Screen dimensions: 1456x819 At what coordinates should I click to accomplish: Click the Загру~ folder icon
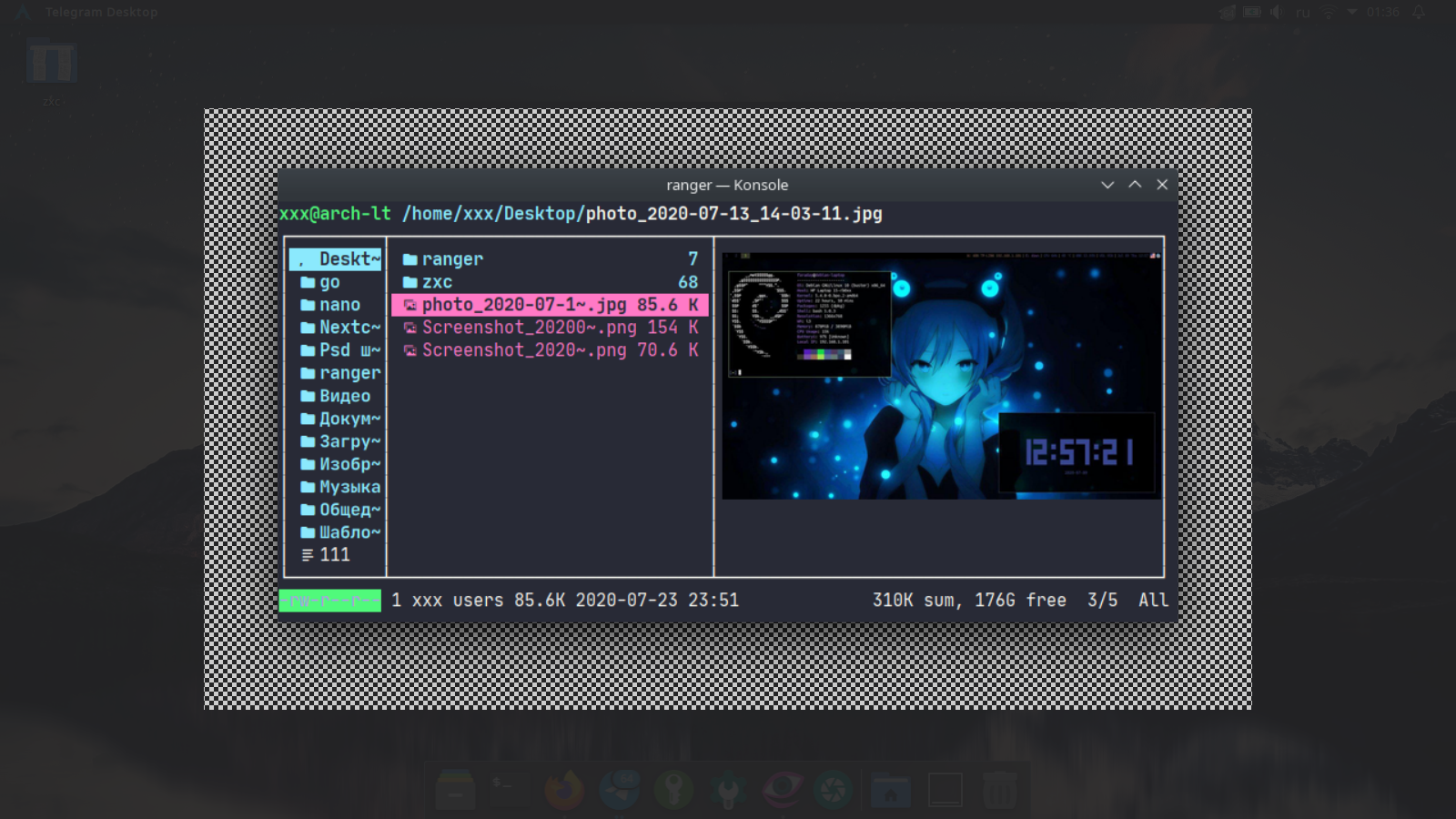(x=308, y=442)
